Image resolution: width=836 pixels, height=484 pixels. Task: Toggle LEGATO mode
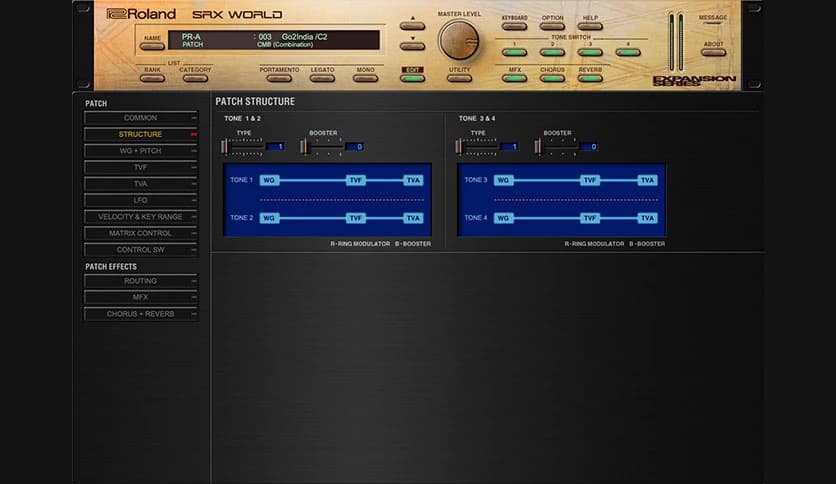(322, 78)
